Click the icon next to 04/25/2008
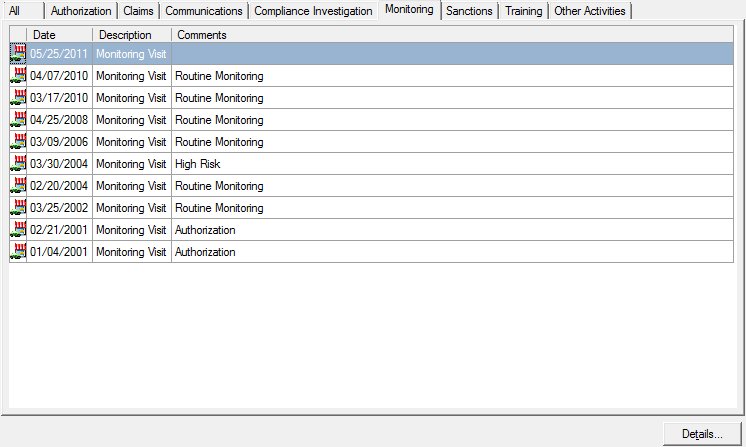Image resolution: width=746 pixels, height=447 pixels. click(18, 120)
